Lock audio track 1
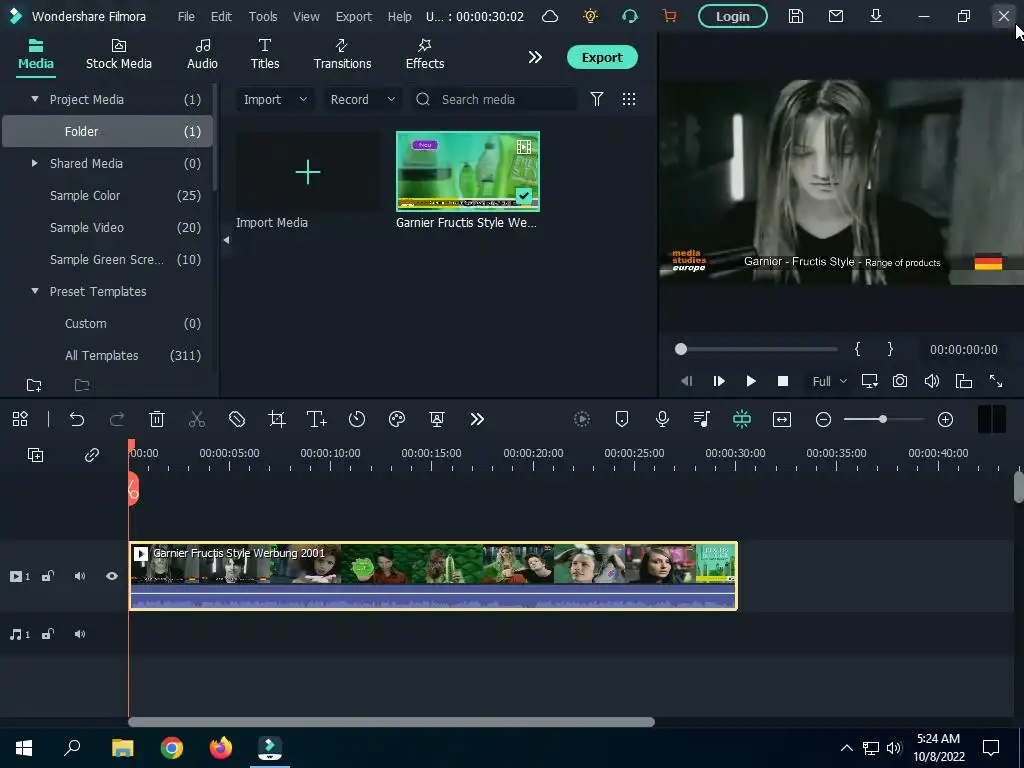 48,634
